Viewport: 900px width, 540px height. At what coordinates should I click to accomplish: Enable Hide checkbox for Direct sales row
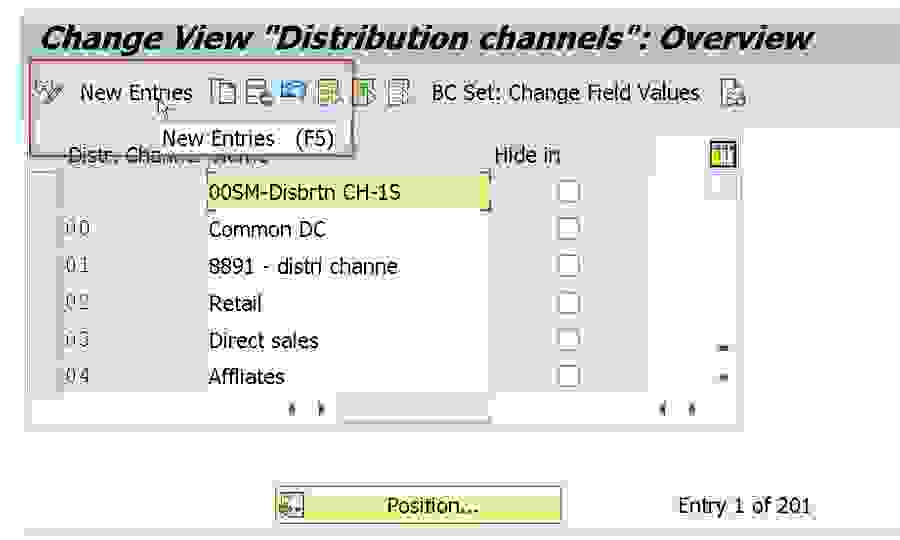(568, 340)
